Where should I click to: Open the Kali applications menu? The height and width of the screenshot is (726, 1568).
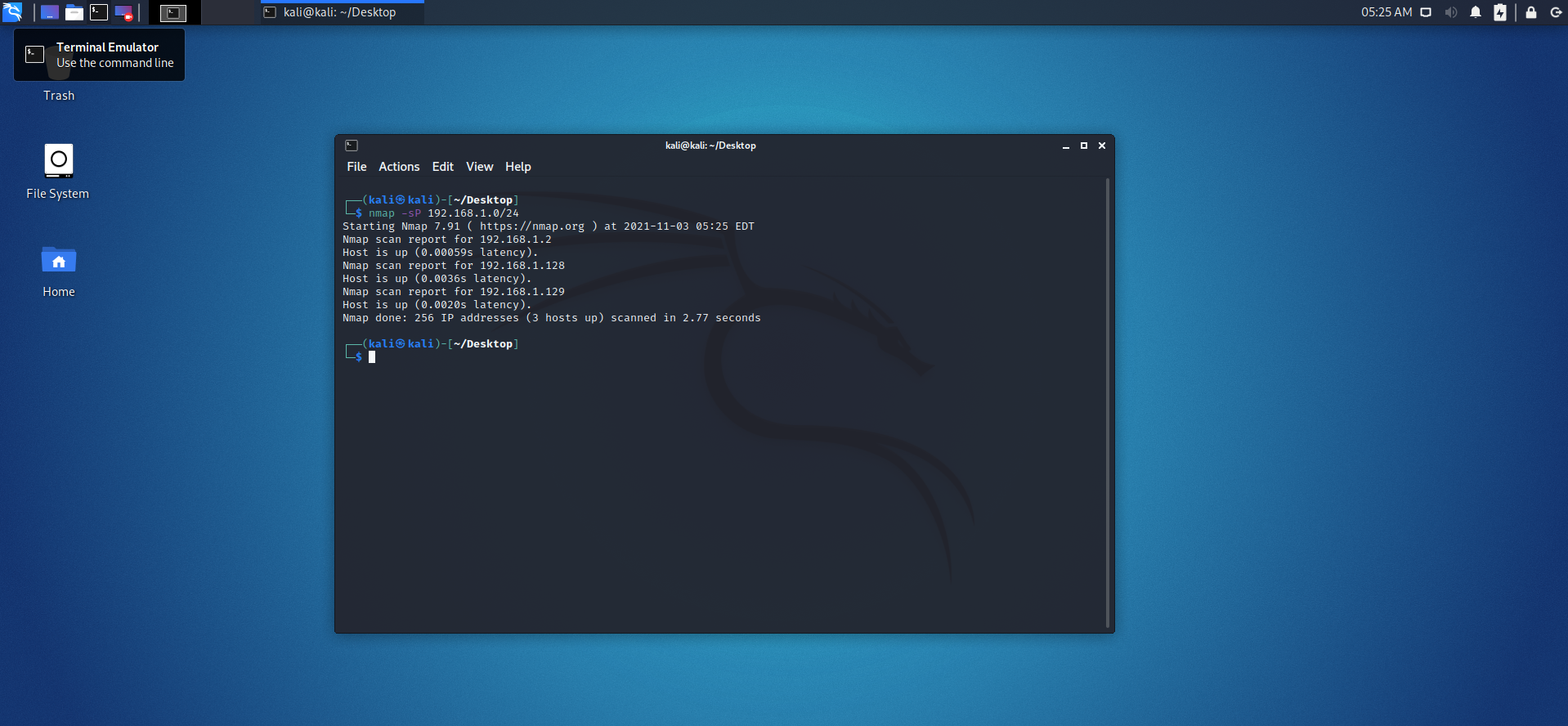[12, 12]
